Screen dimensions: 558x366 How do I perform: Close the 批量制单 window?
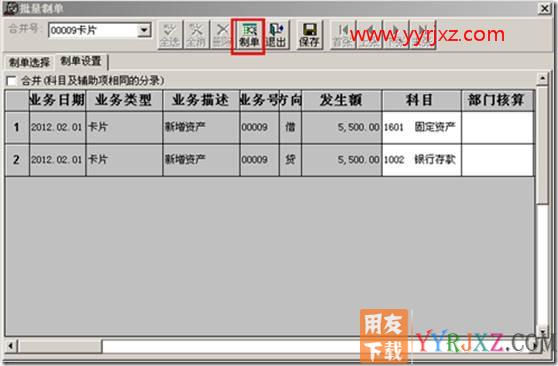point(544,9)
